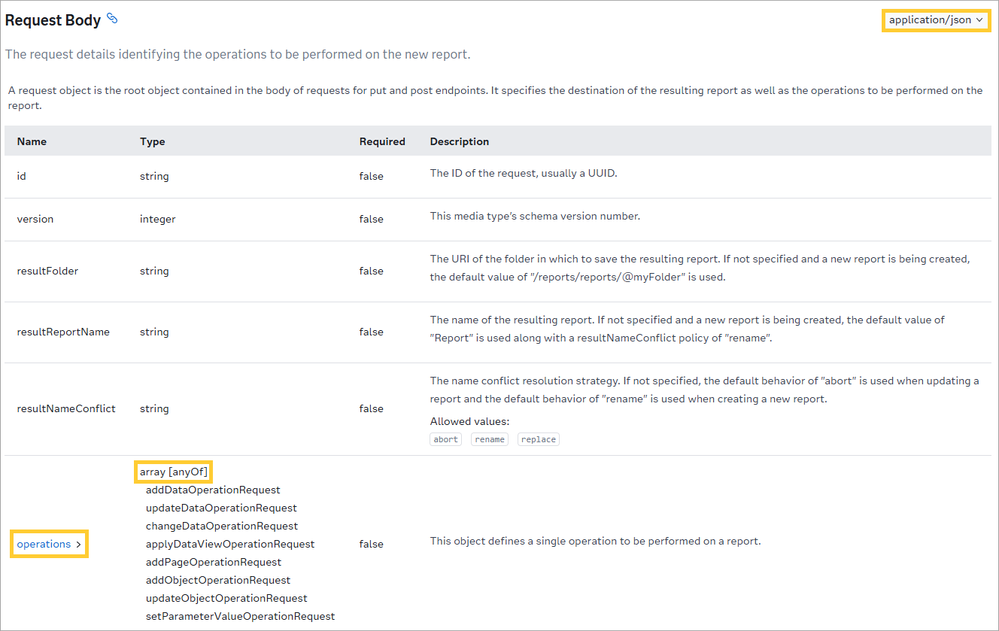The image size is (999, 631).
Task: Open the application/json media type dropdown
Action: pos(936,19)
